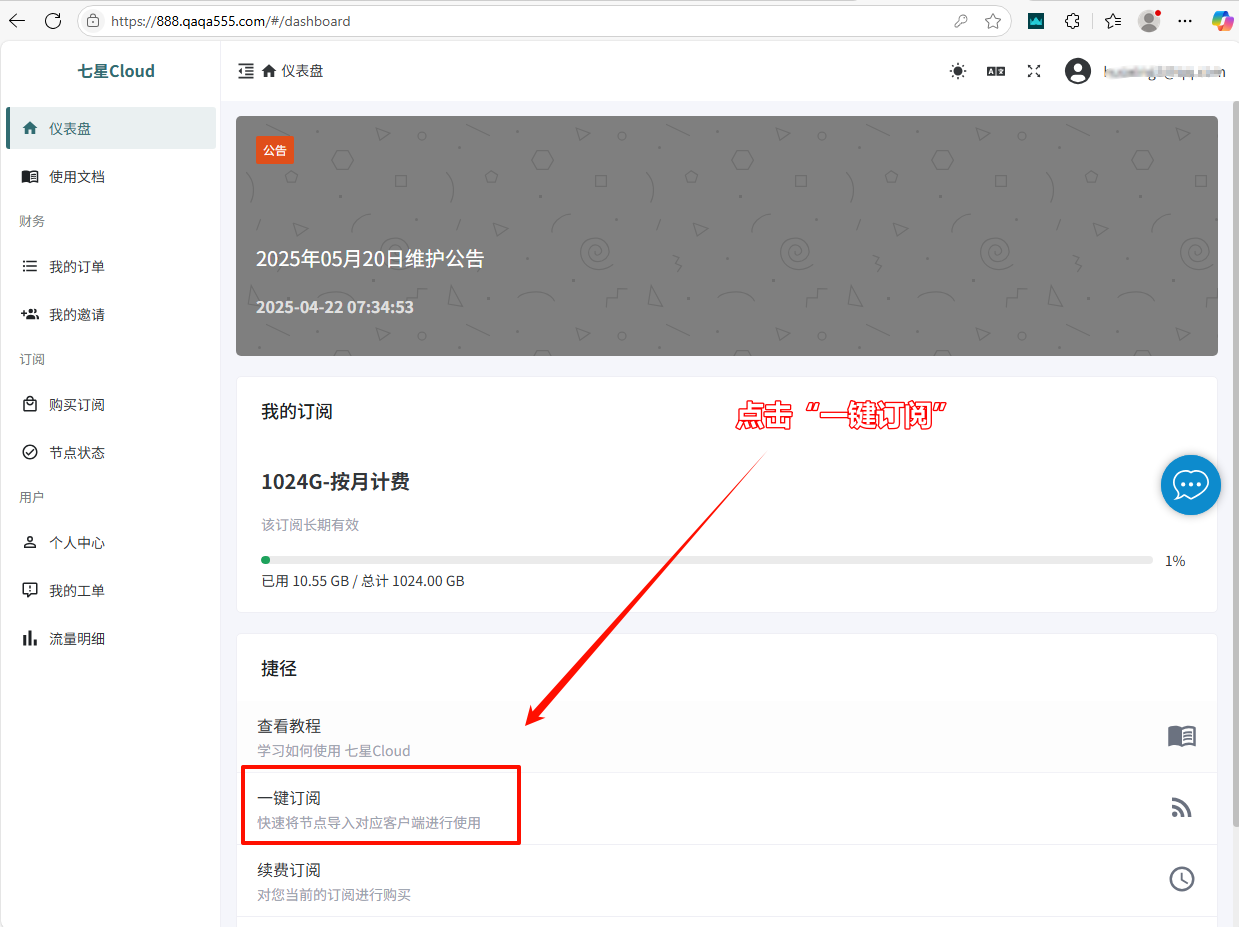
Task: Collapse sidebar with the menu fold icon
Action: pyautogui.click(x=246, y=71)
